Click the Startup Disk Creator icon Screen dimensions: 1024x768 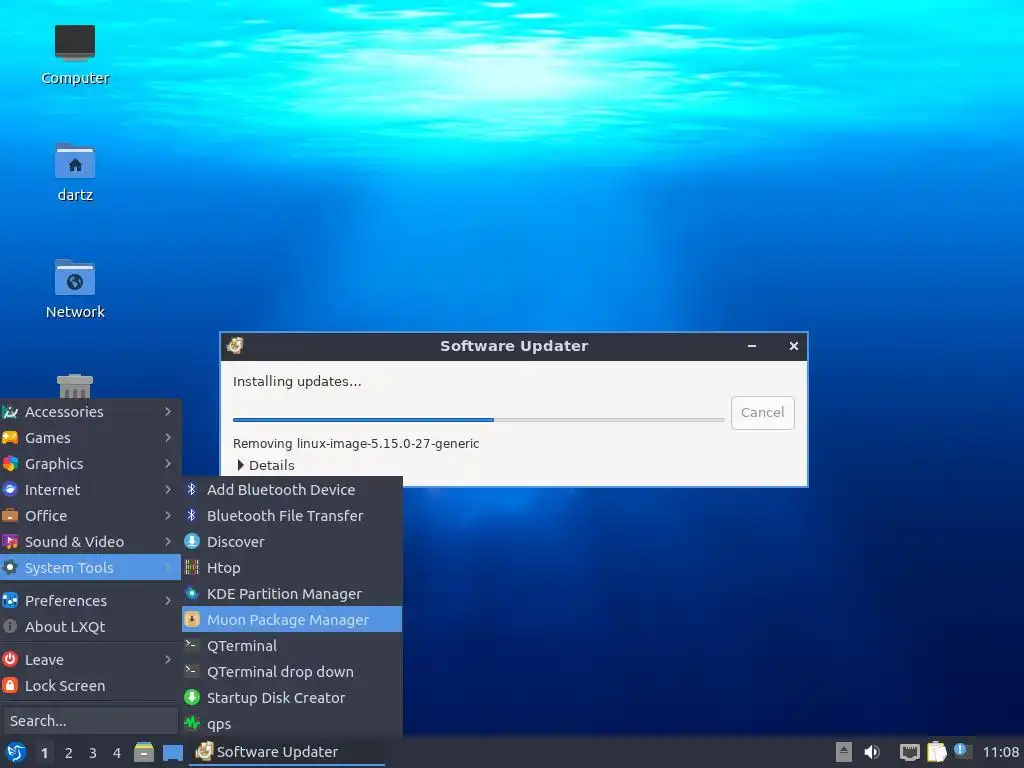coord(191,697)
